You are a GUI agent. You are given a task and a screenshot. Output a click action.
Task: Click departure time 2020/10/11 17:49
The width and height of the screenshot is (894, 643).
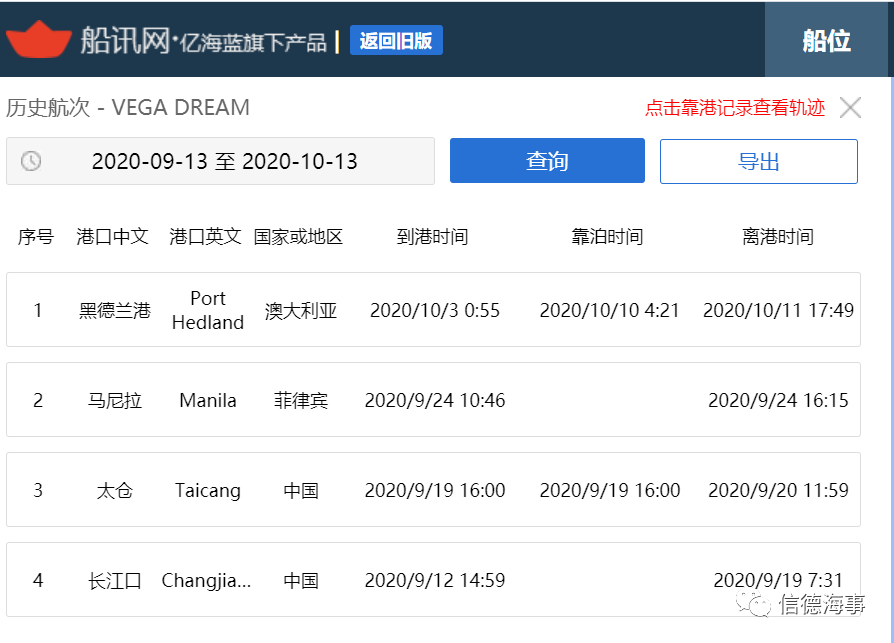778,311
